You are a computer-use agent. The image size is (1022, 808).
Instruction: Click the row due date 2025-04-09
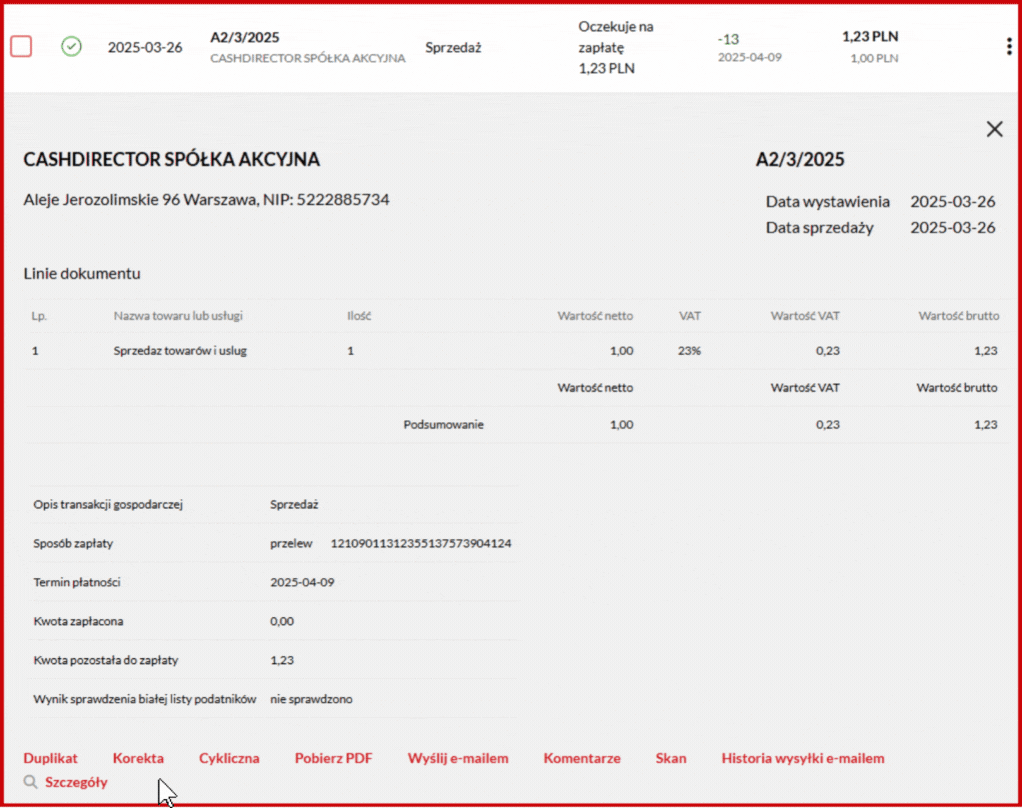[x=750, y=57]
